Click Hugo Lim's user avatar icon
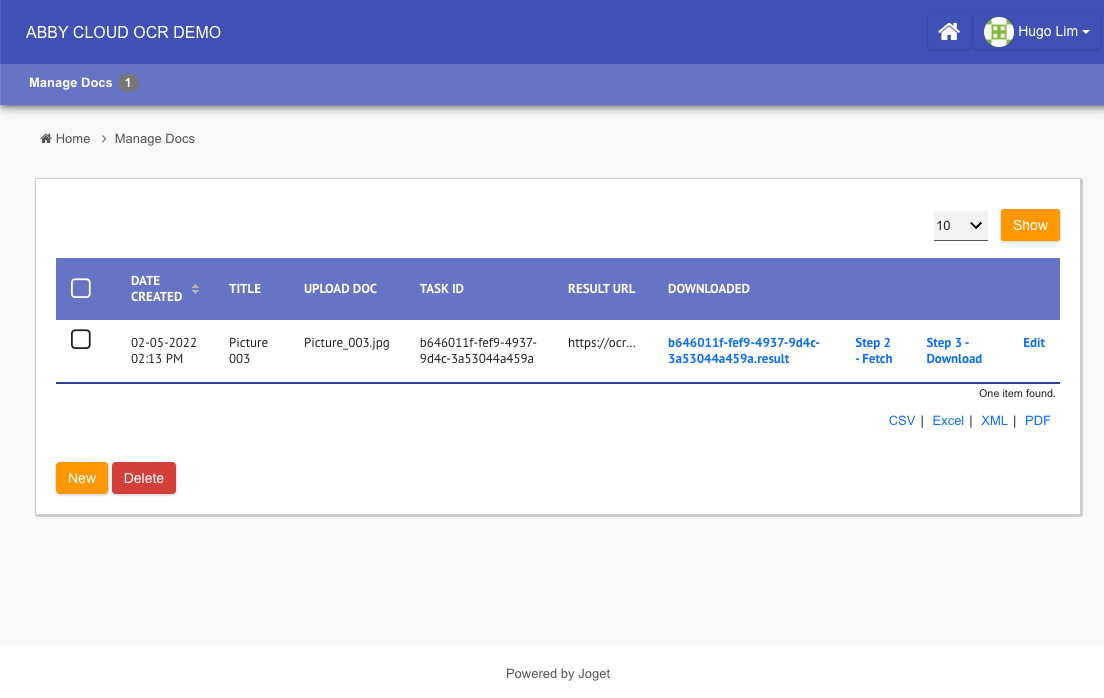This screenshot has height=698, width=1104. click(998, 32)
